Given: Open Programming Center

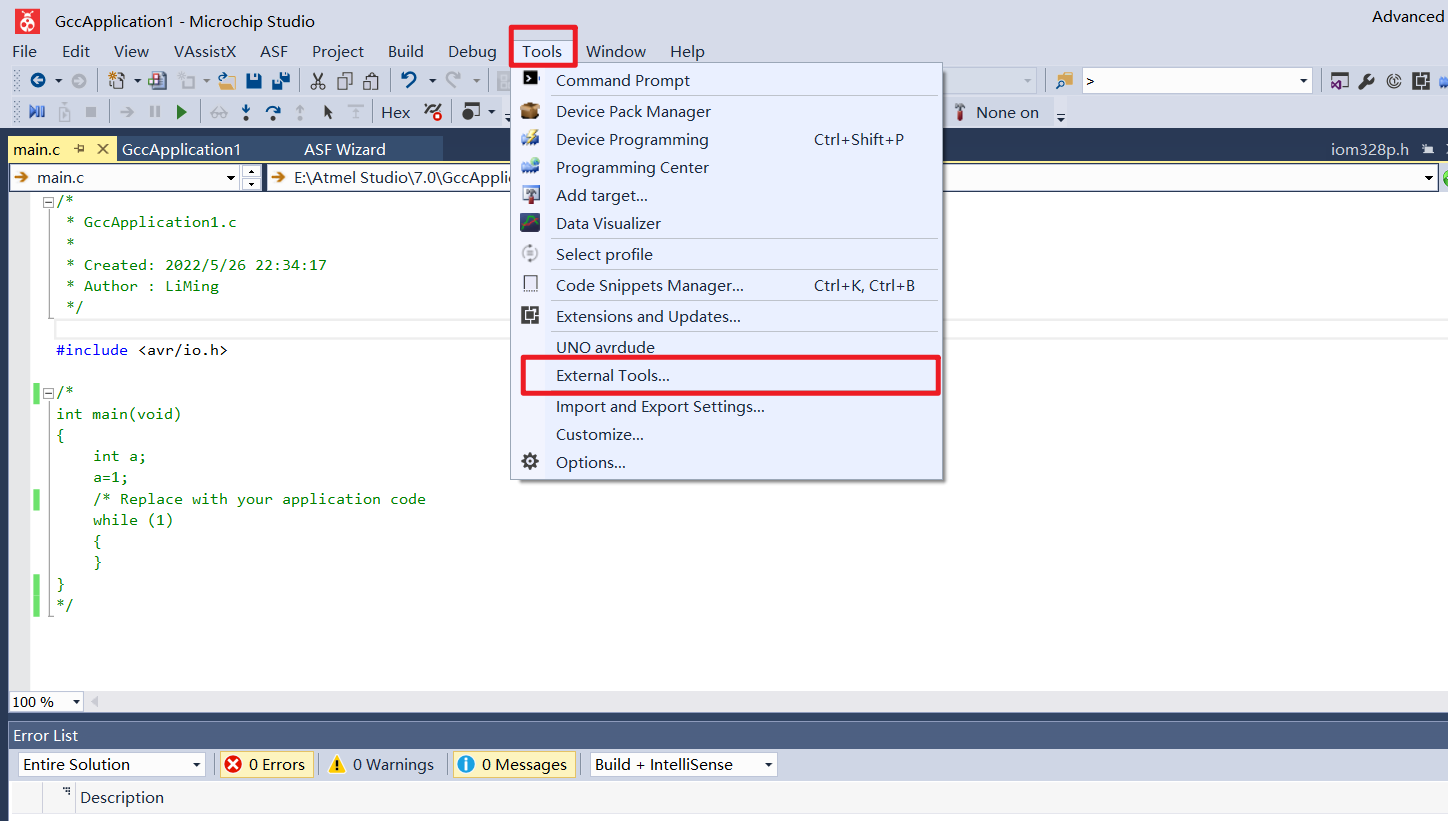Looking at the screenshot, I should pos(727,167).
